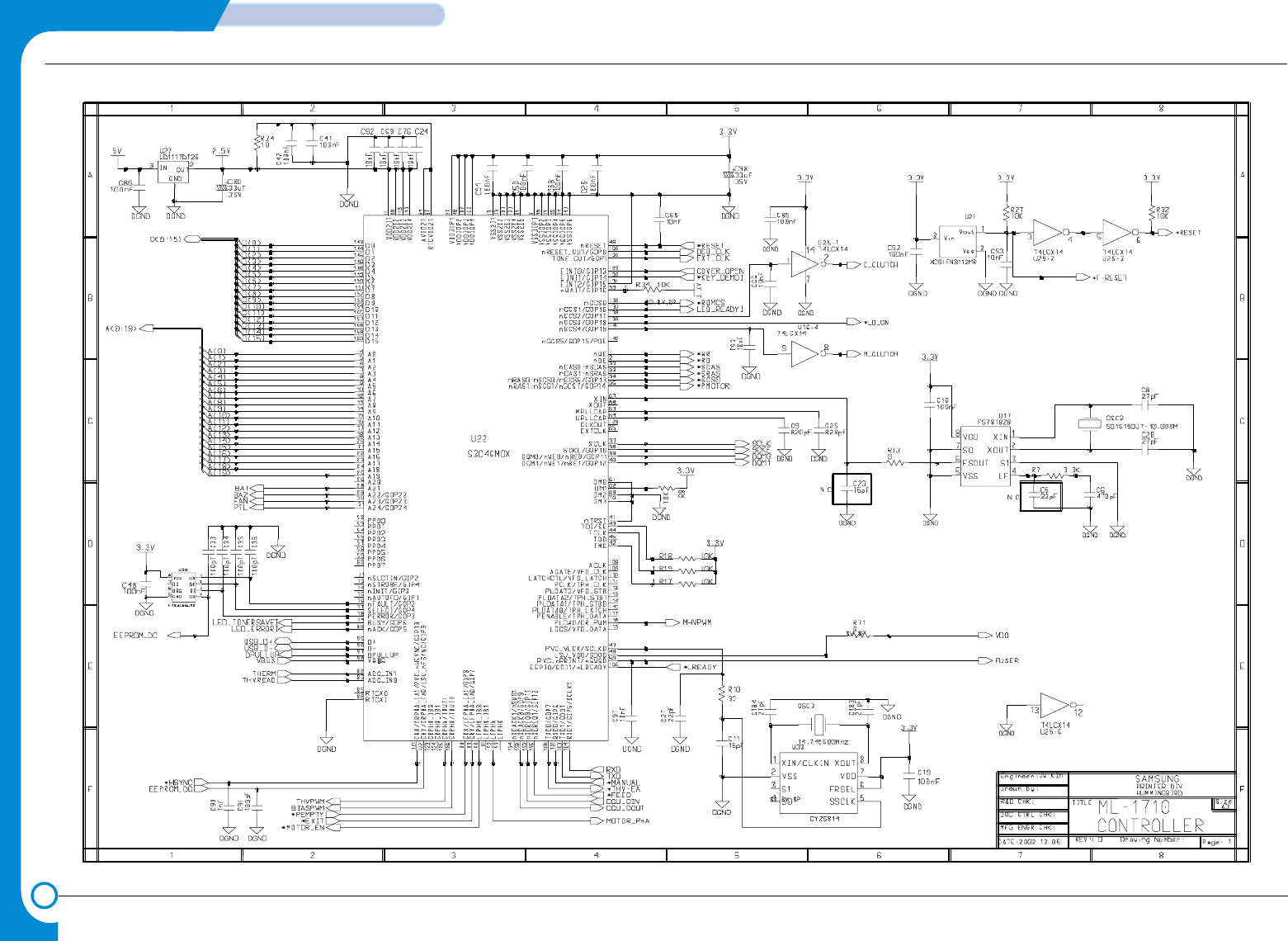Select the R24 resistor label
Screen dimensions: 1288x941
pos(267,139)
